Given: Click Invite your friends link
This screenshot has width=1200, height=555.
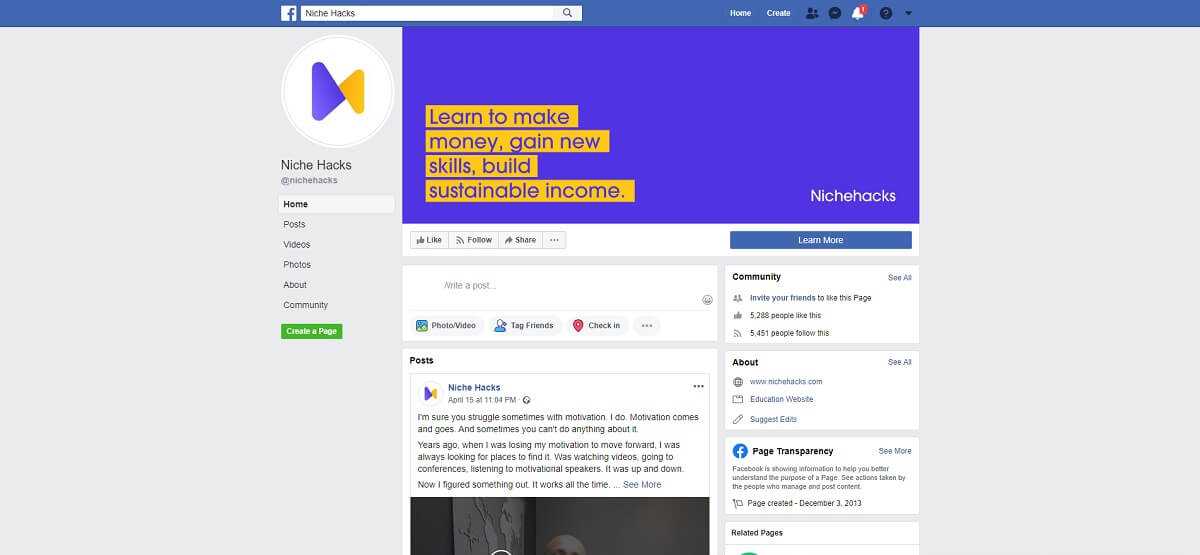Looking at the screenshot, I should [783, 298].
